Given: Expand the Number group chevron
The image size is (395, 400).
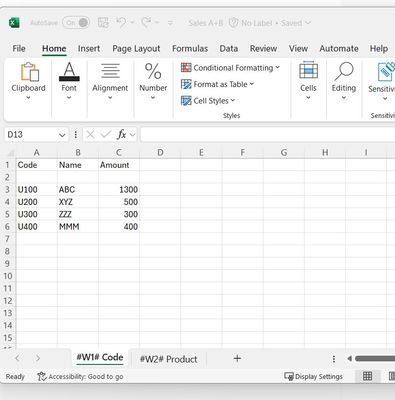Looking at the screenshot, I should tap(153, 98).
